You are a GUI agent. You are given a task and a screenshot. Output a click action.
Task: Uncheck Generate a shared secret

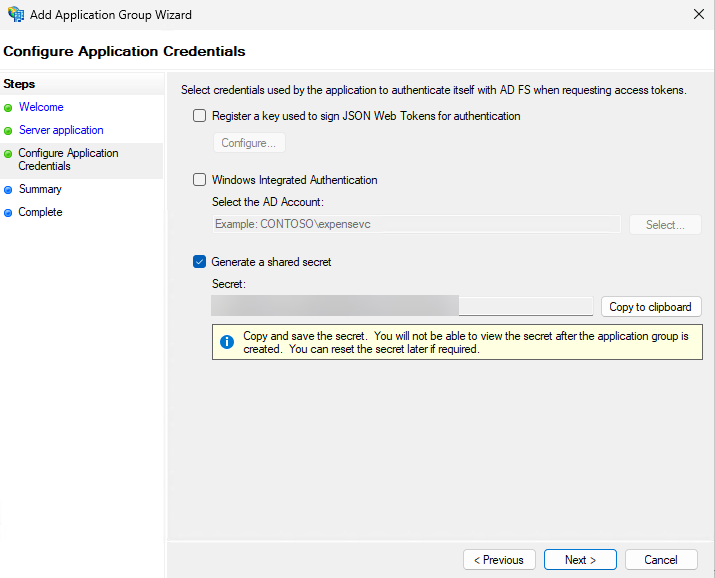tap(200, 262)
